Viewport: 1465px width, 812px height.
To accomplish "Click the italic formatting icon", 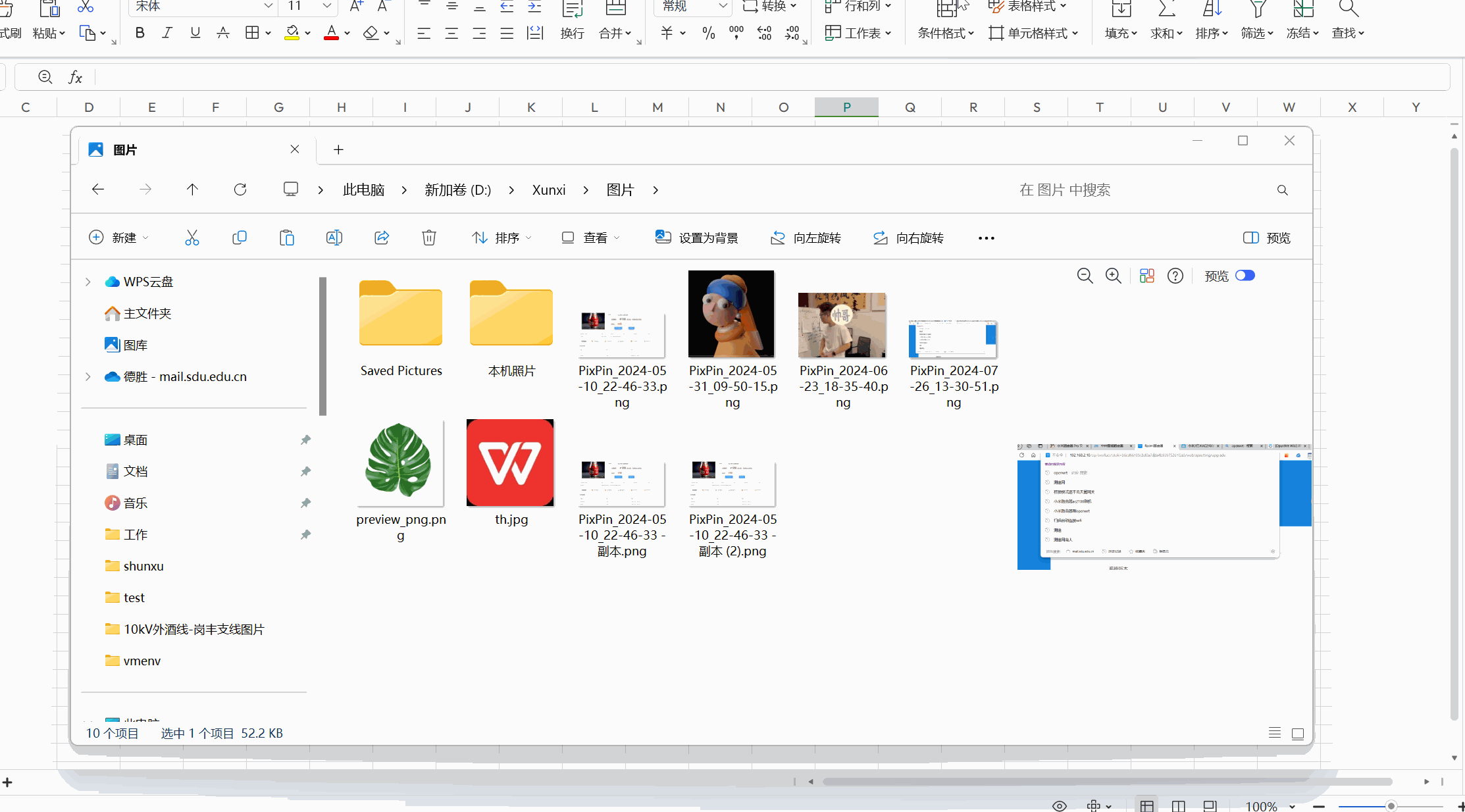I will pos(167,33).
